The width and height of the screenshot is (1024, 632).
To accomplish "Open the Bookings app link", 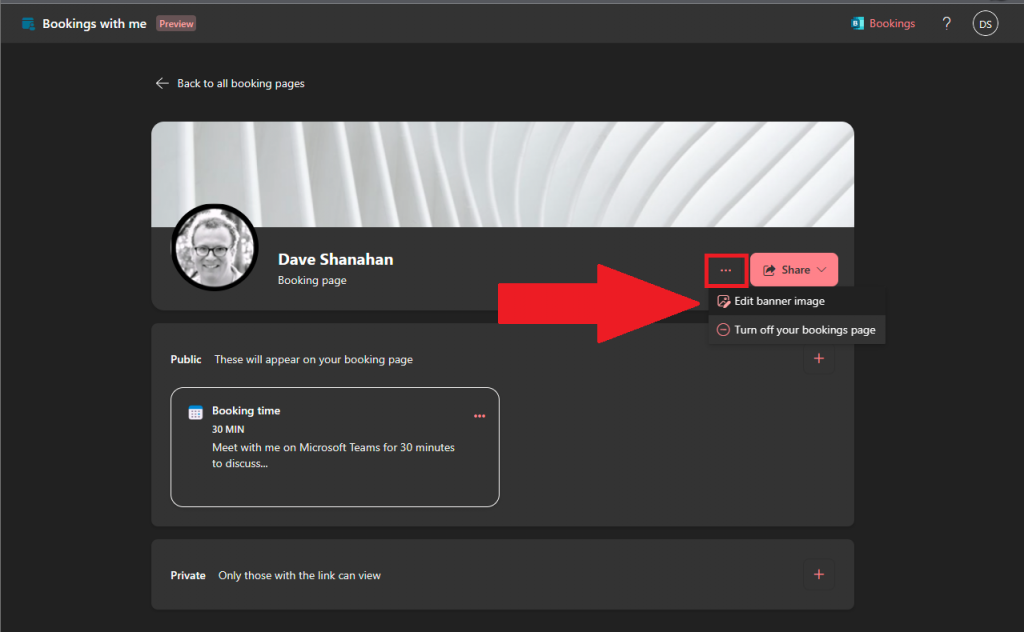I will [x=883, y=24].
